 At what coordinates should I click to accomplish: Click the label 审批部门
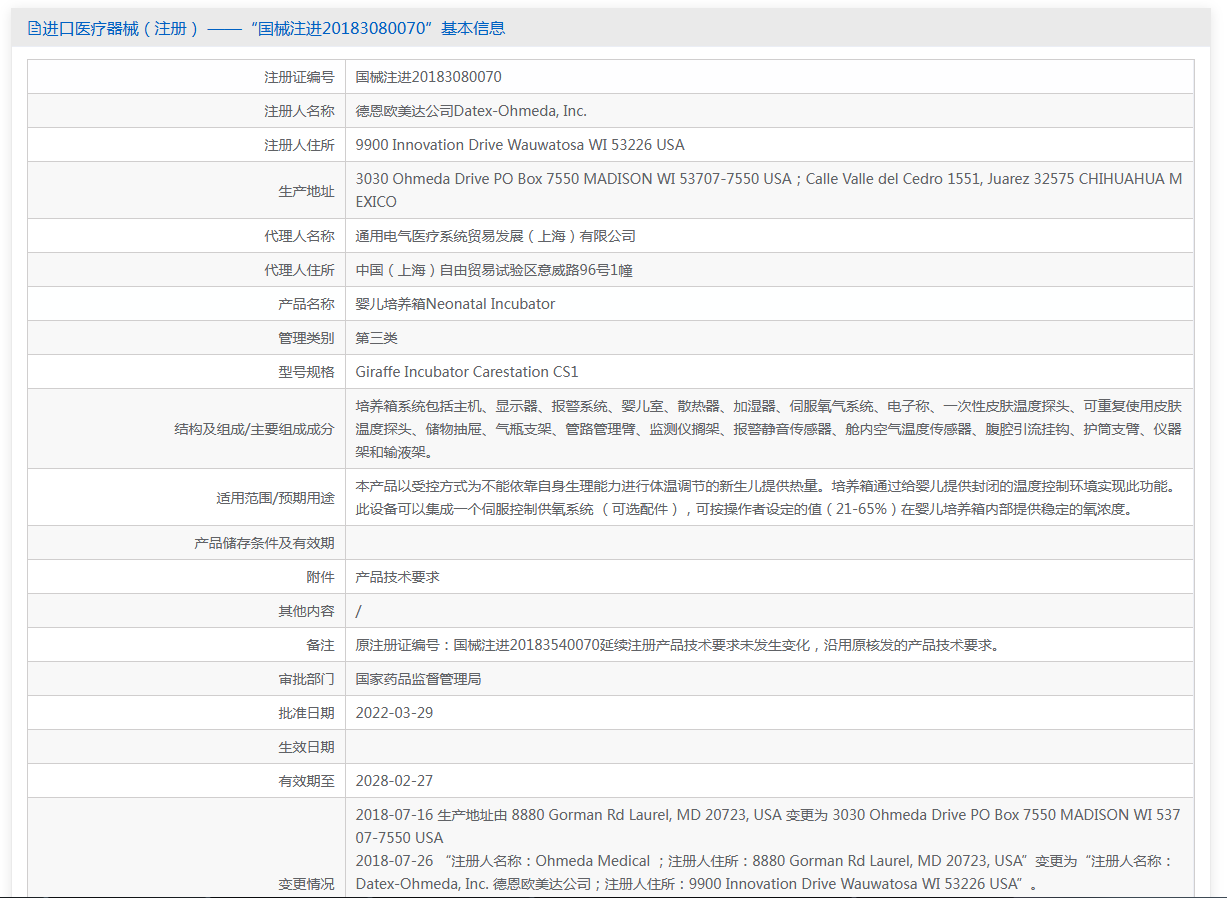pos(306,679)
